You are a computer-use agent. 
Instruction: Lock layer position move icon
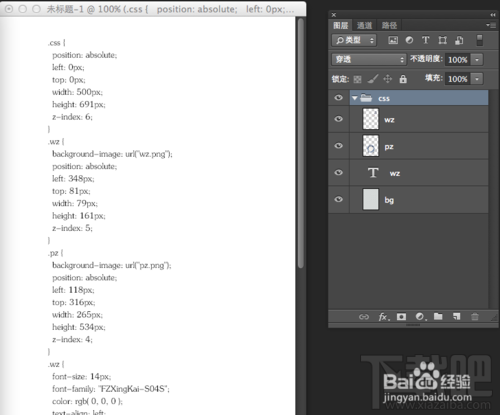tap(387, 79)
